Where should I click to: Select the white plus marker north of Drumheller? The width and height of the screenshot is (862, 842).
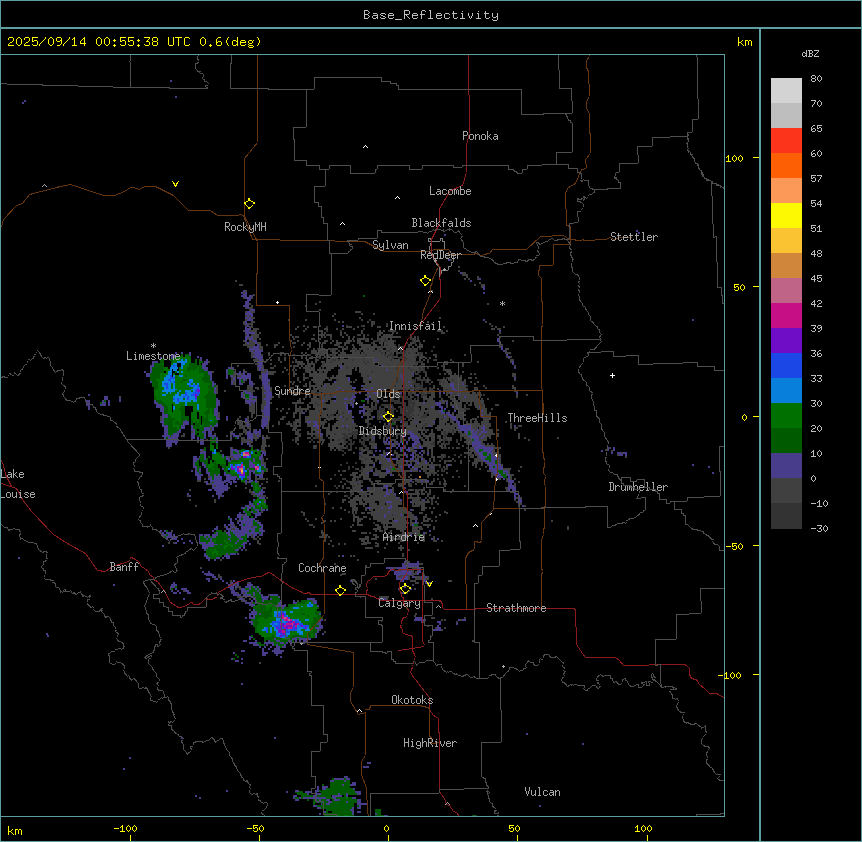pos(612,375)
